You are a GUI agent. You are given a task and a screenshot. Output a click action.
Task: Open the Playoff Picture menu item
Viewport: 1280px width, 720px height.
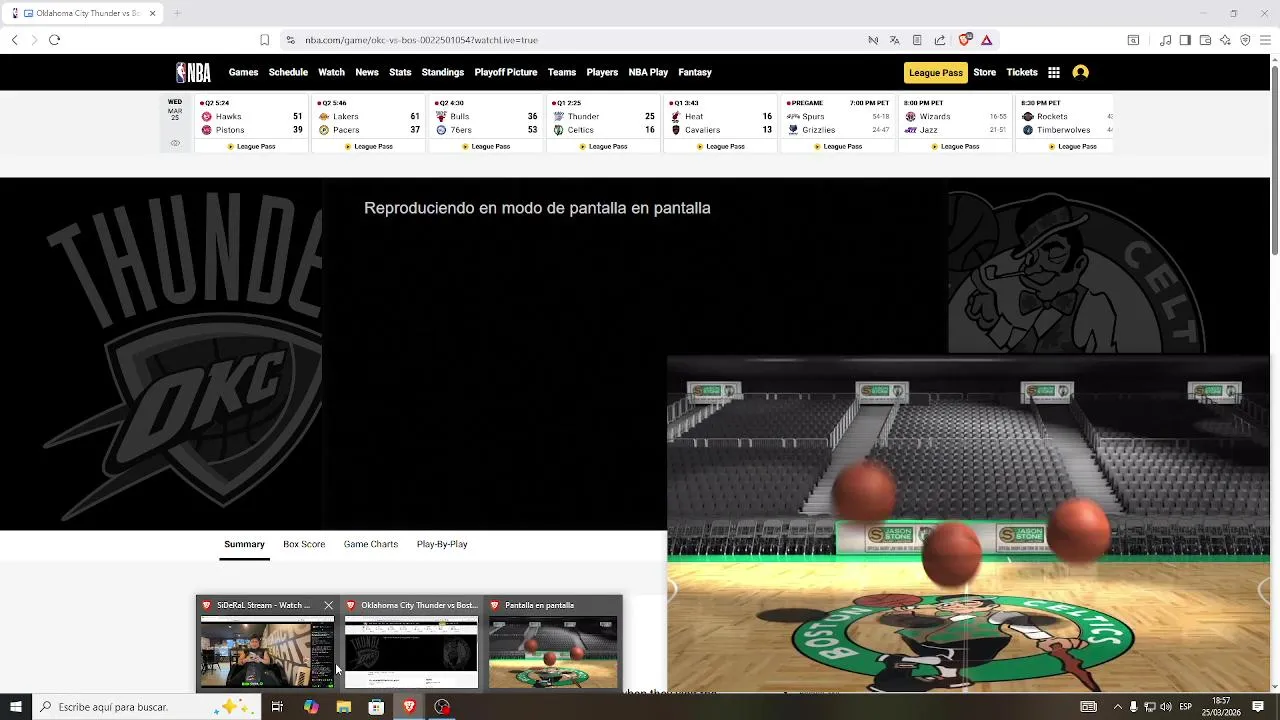tap(506, 72)
